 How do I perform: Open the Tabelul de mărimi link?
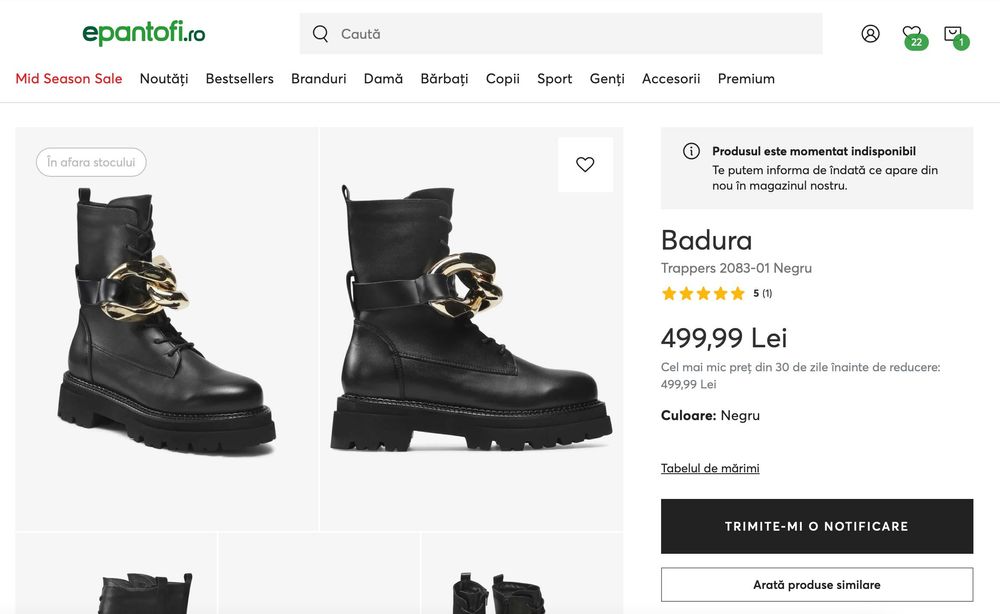tap(710, 468)
